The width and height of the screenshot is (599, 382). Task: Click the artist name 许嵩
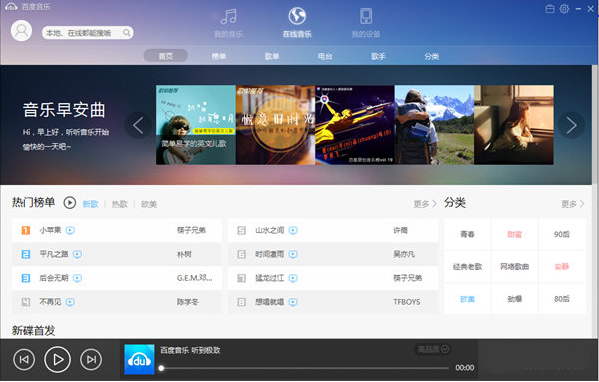coord(400,230)
